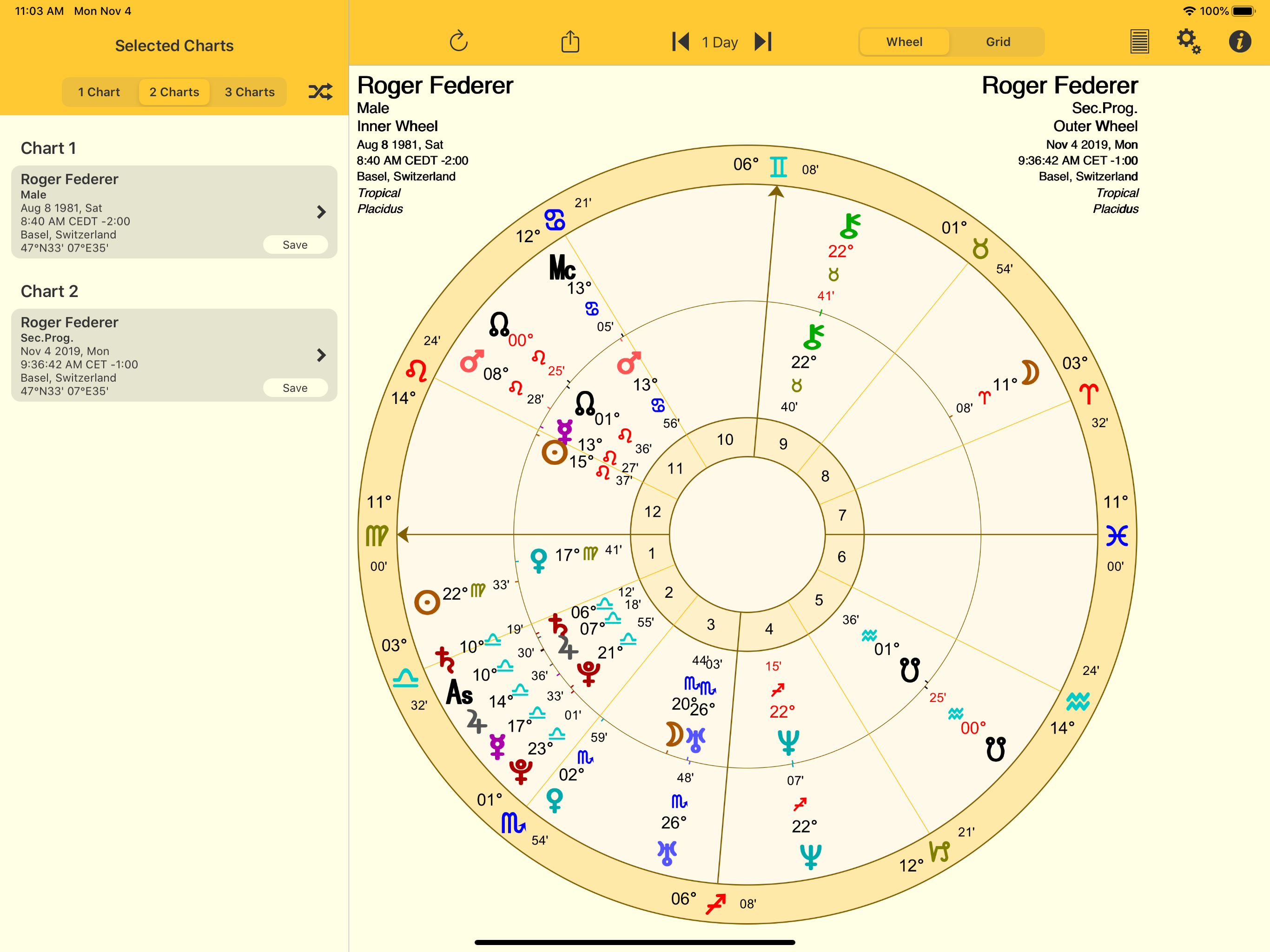Save the Chart 2 progressed entry
Screen dimensions: 1270x952
295,388
